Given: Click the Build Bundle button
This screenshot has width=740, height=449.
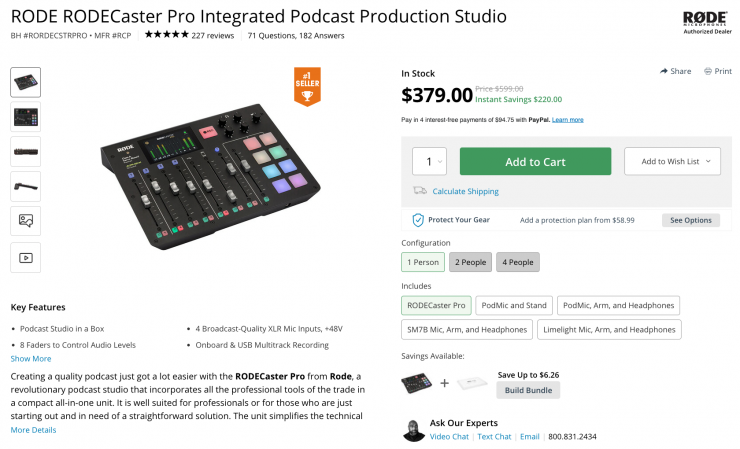Looking at the screenshot, I should (528, 390).
